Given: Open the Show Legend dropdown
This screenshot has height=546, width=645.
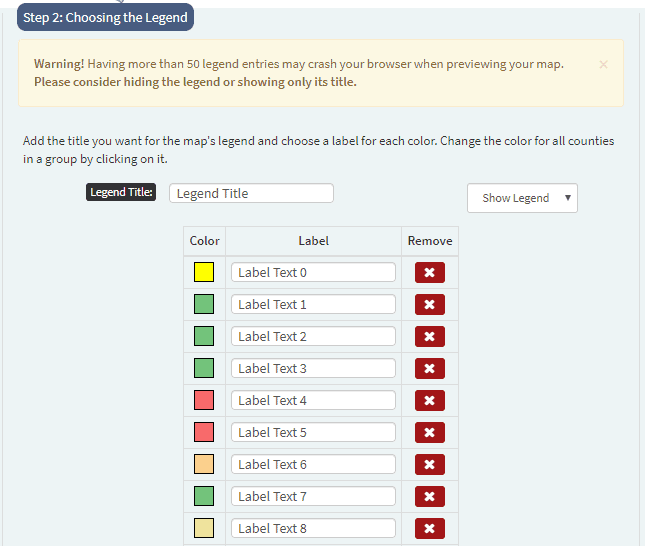Looking at the screenshot, I should pyautogui.click(x=522, y=198).
